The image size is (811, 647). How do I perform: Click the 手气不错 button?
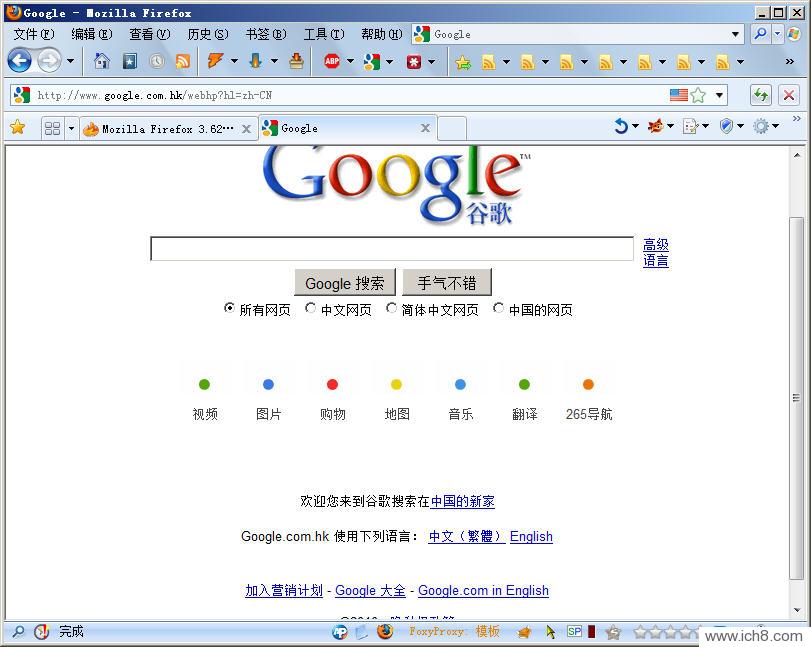pyautogui.click(x=447, y=283)
